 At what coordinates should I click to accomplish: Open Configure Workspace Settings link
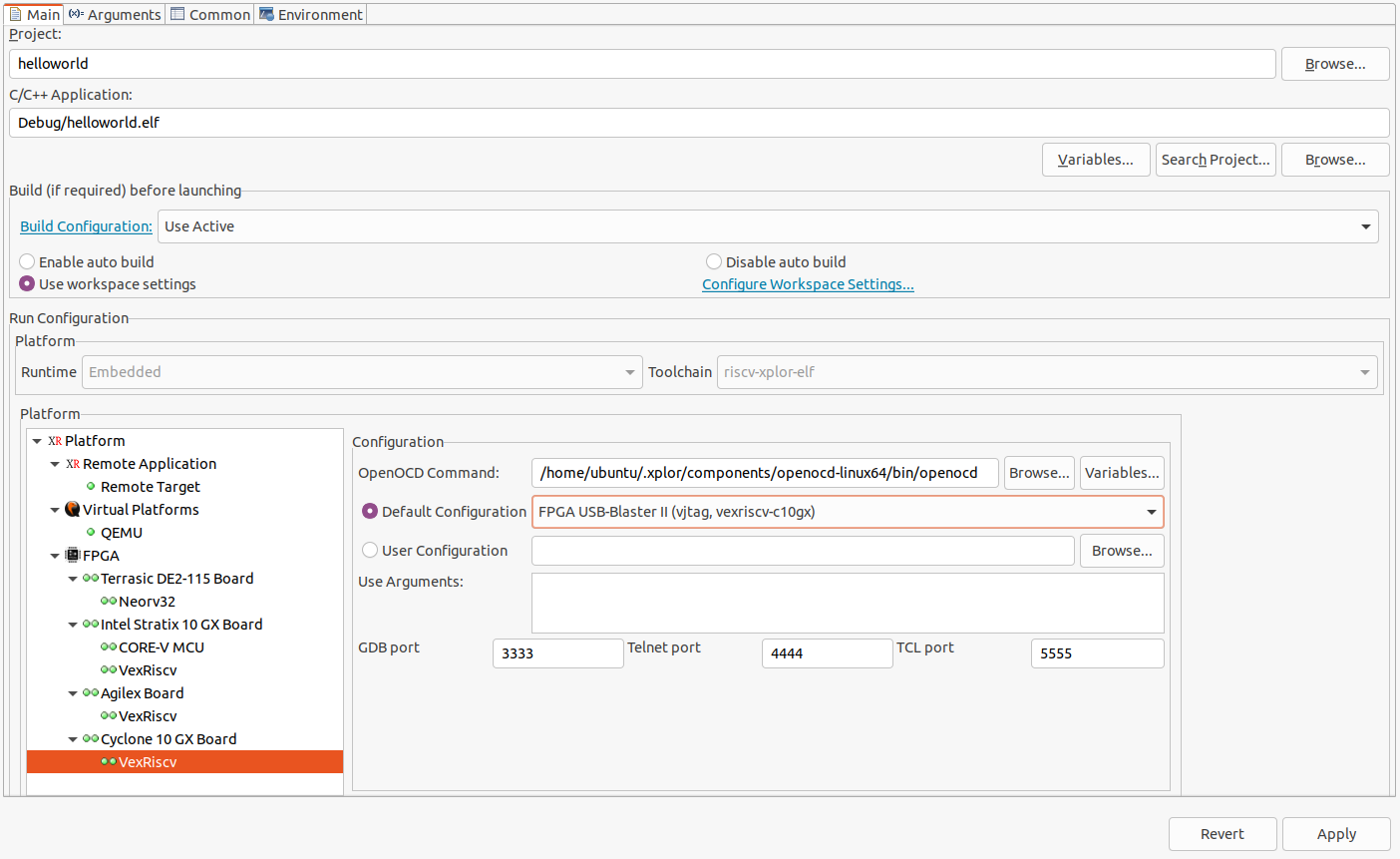[x=808, y=284]
